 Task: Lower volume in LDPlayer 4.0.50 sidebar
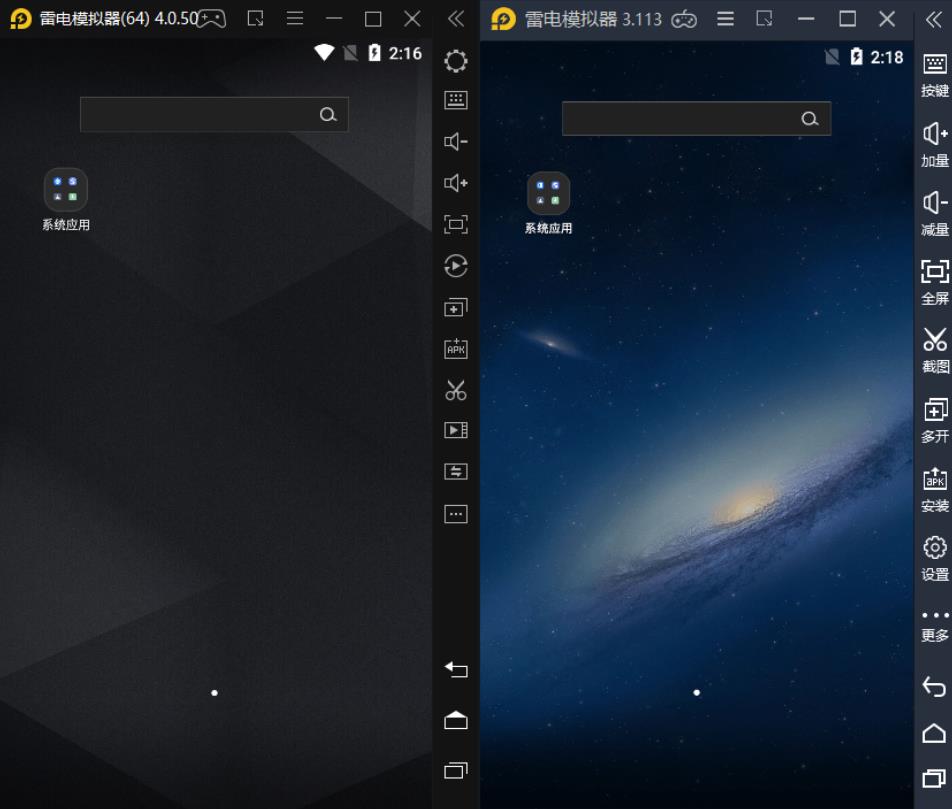(x=455, y=142)
